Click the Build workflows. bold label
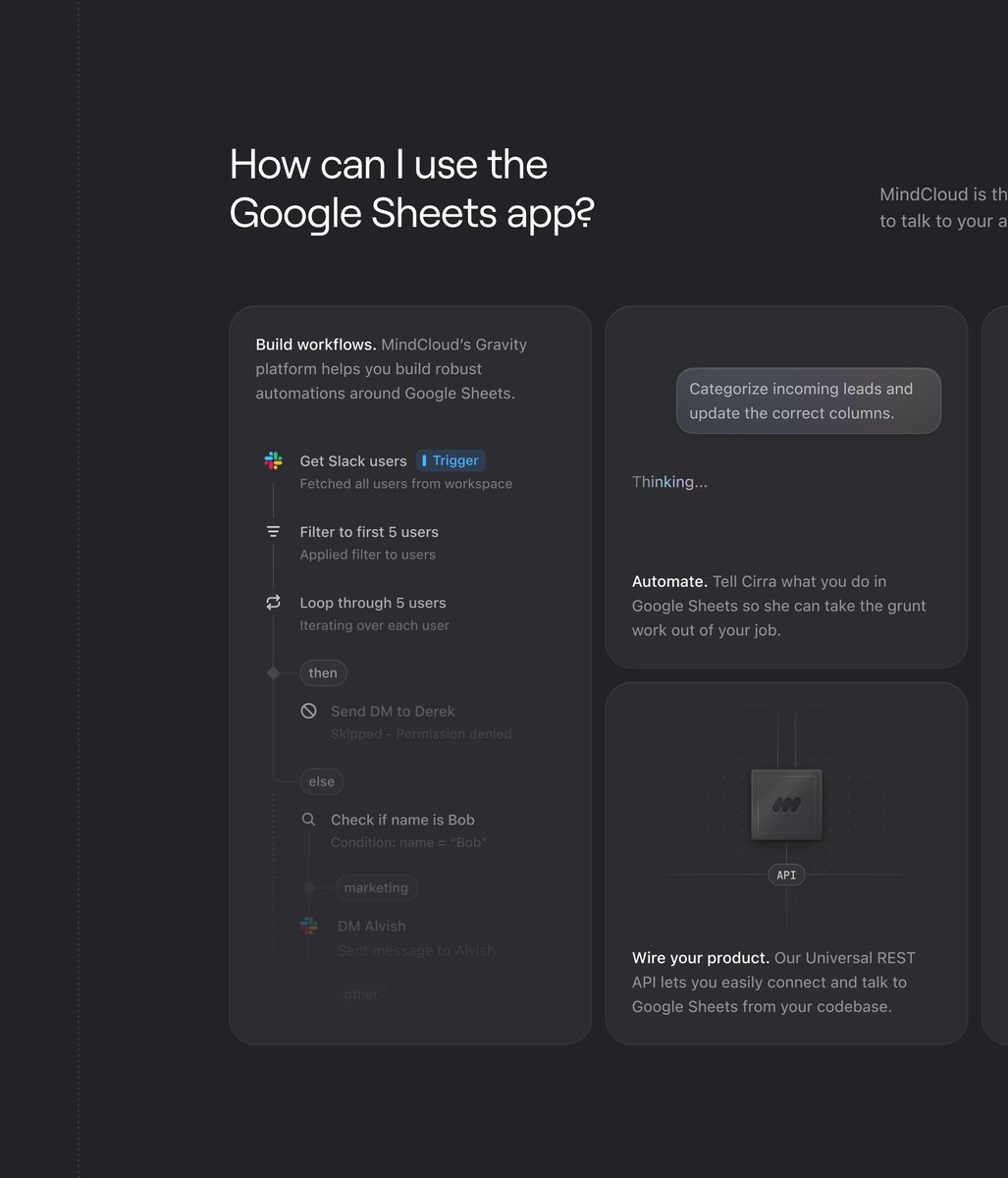The width and height of the screenshot is (1008, 1178). coord(316,345)
